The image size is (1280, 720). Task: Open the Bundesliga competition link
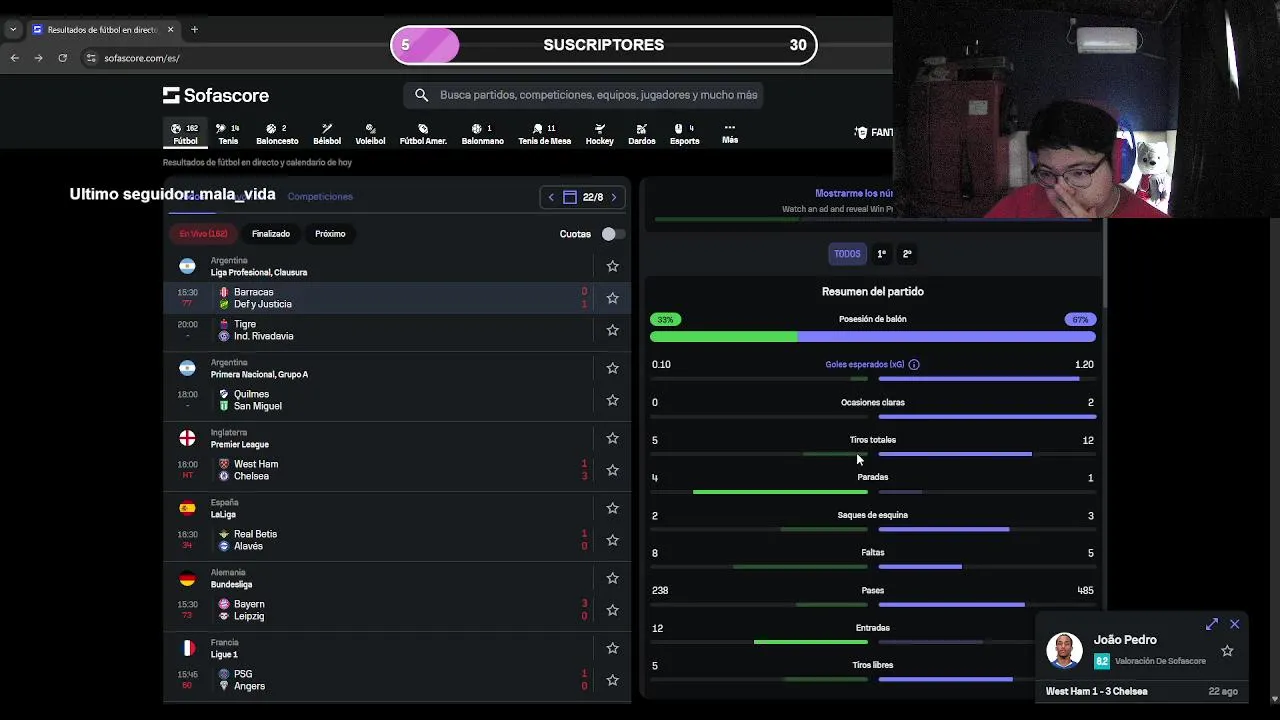point(231,584)
